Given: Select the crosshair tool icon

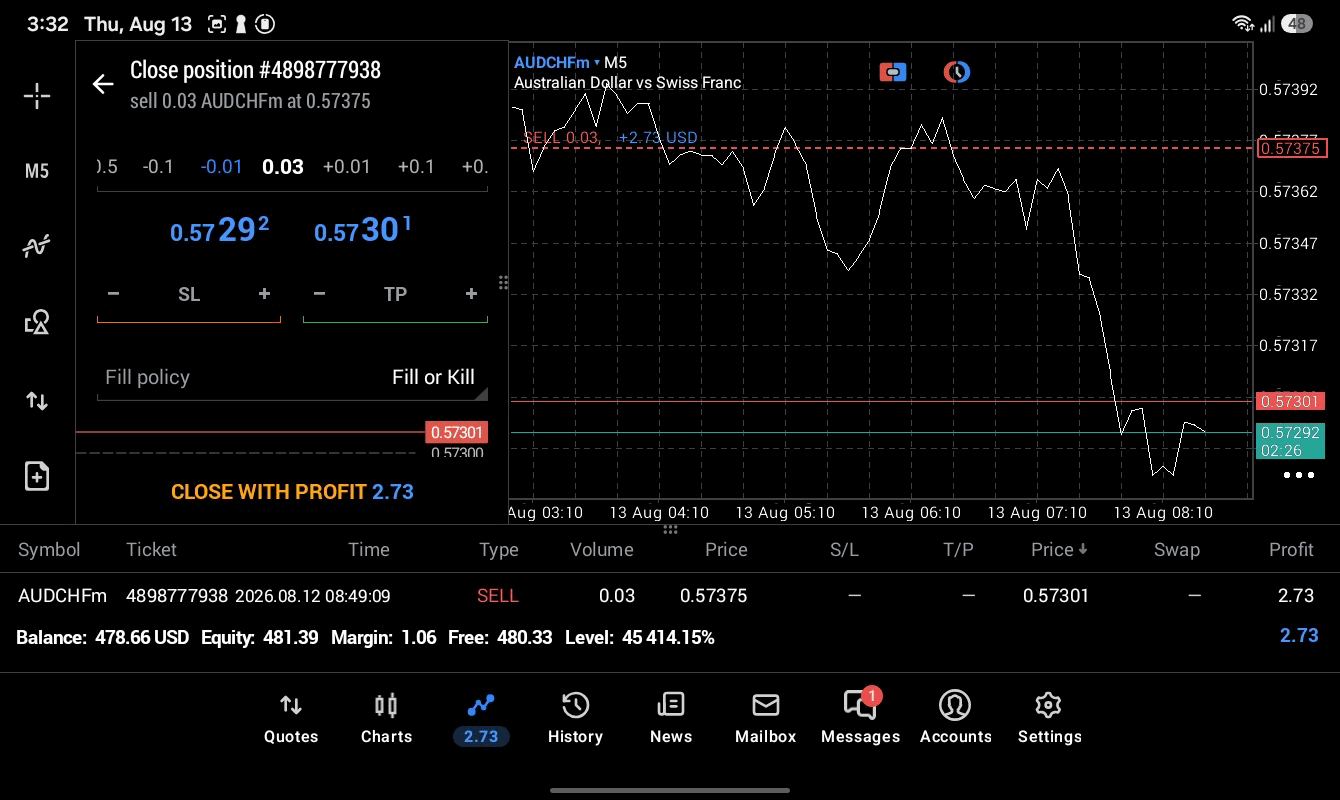Looking at the screenshot, I should [37, 96].
